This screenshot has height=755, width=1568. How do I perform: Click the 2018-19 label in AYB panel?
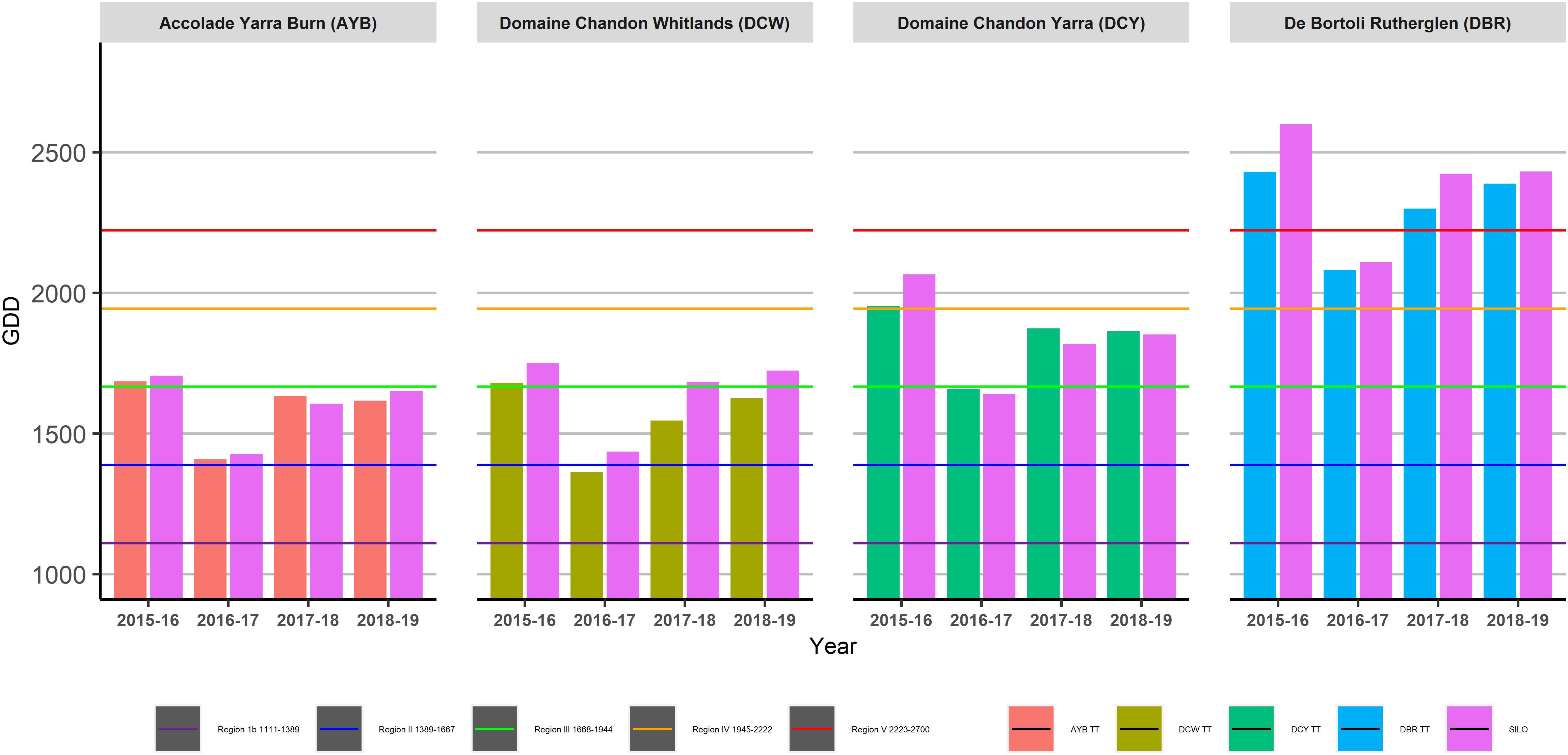coord(388,620)
